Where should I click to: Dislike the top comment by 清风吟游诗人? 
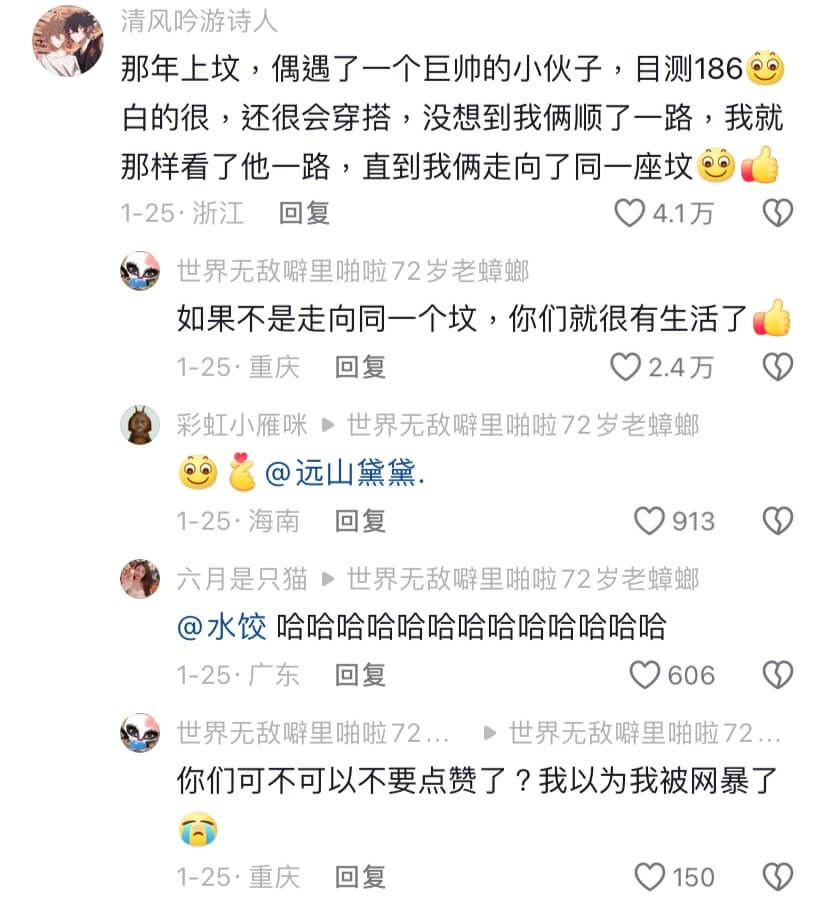(x=778, y=213)
